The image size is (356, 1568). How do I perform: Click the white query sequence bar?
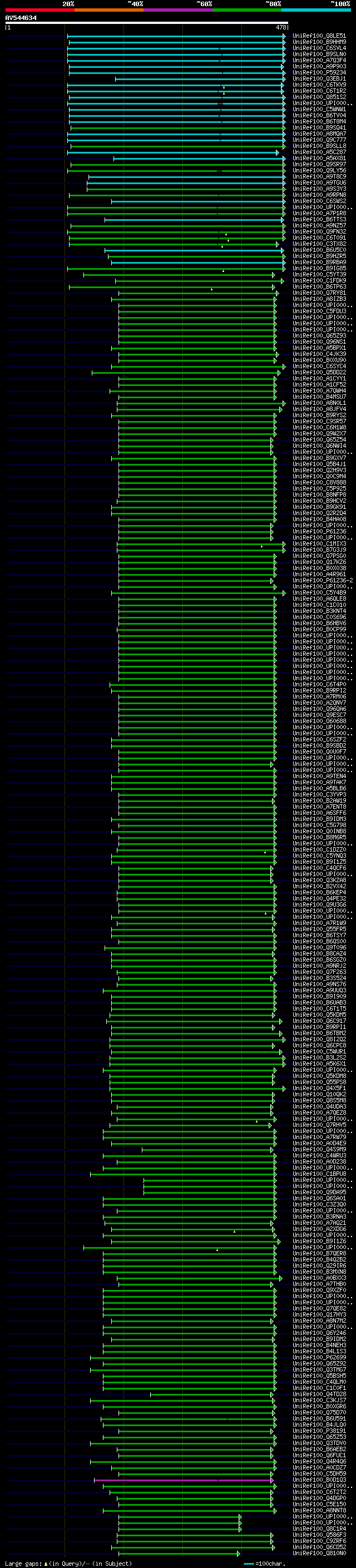pyautogui.click(x=147, y=23)
